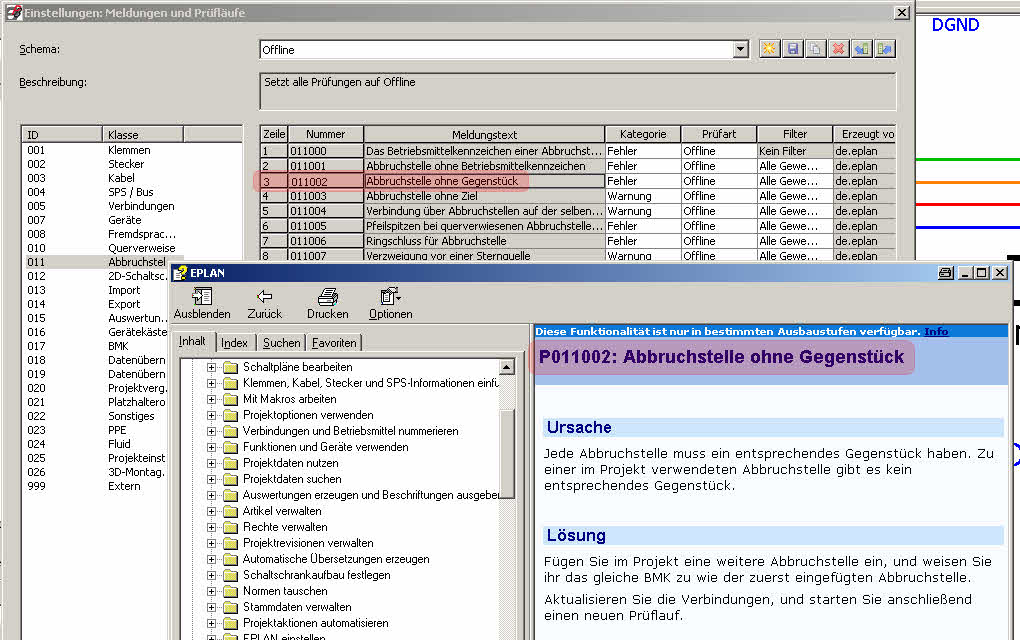
Task: Hide the navigation pane via Ausblenden
Action: pos(202,304)
